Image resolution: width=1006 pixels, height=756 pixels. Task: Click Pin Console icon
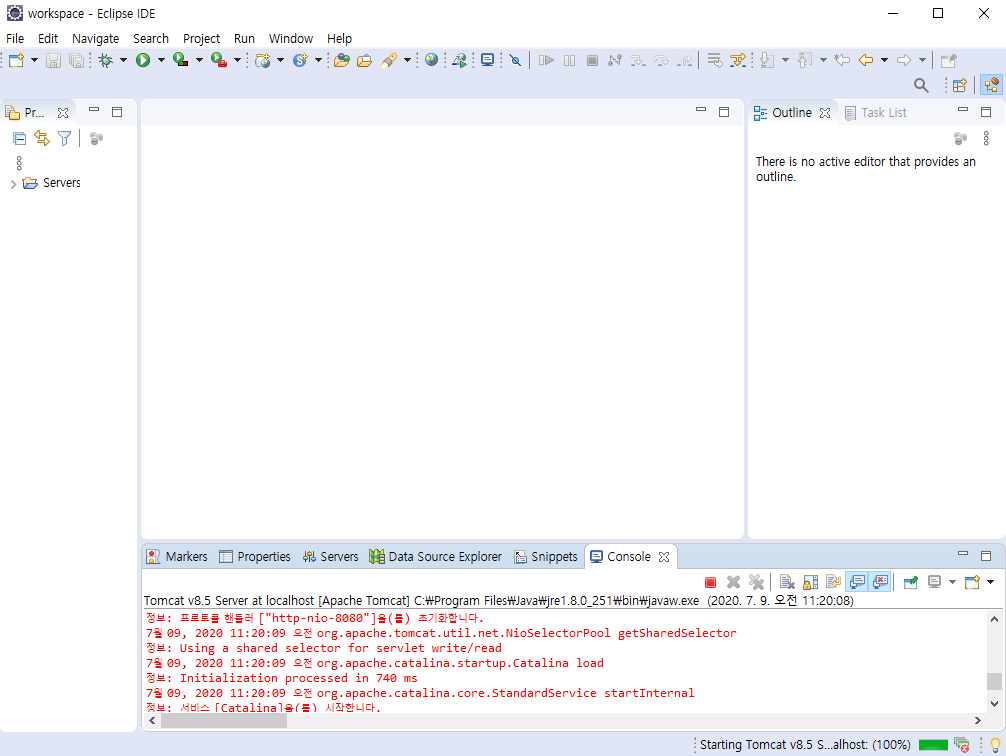pyautogui.click(x=910, y=582)
